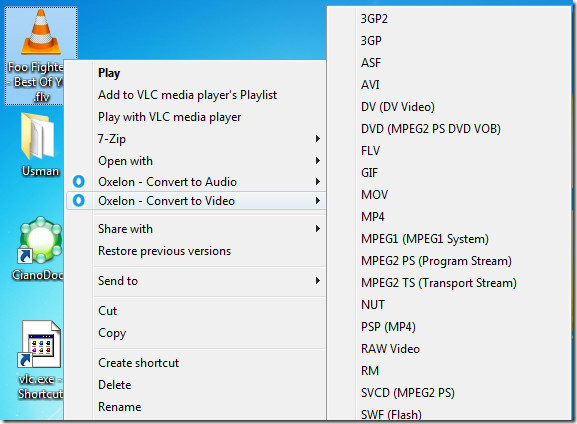Select SWF (Flash) format
577x424 pixels.
coord(391,414)
